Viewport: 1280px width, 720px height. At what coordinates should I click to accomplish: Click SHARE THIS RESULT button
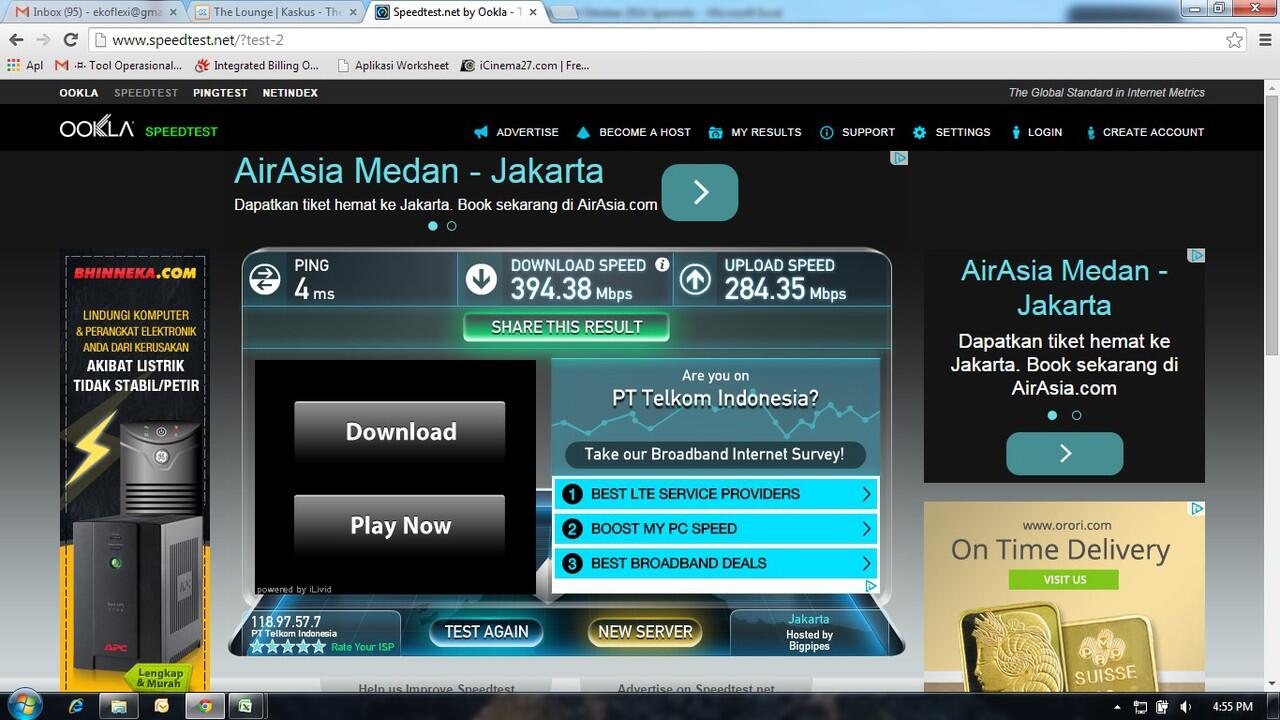point(566,327)
